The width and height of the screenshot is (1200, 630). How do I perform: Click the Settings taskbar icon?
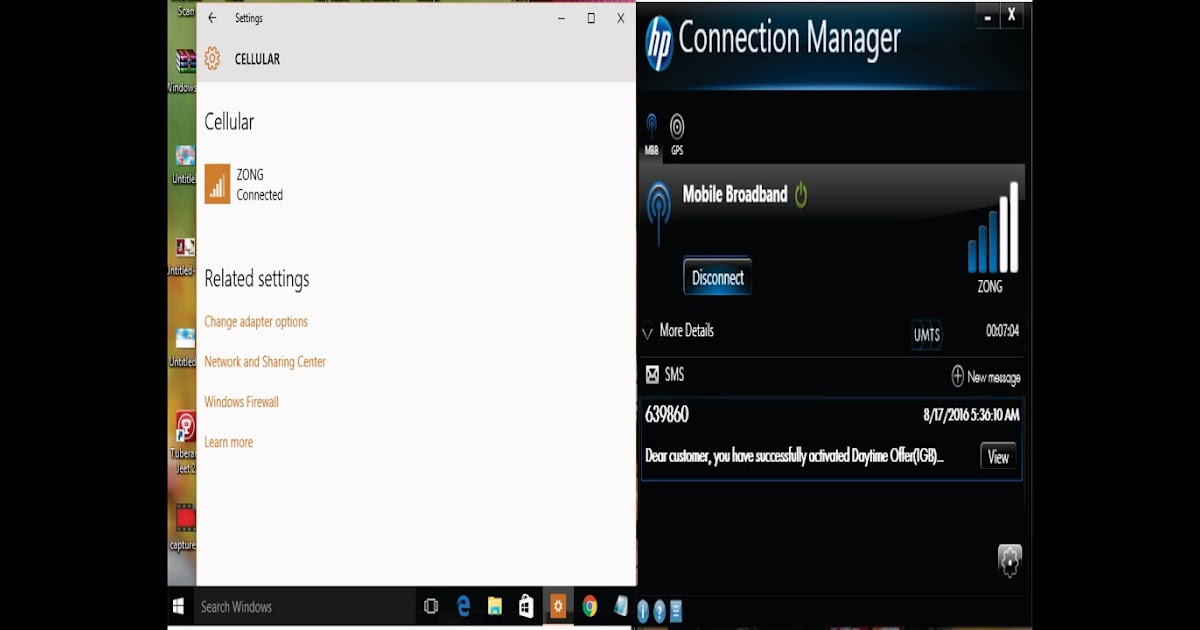(558, 606)
